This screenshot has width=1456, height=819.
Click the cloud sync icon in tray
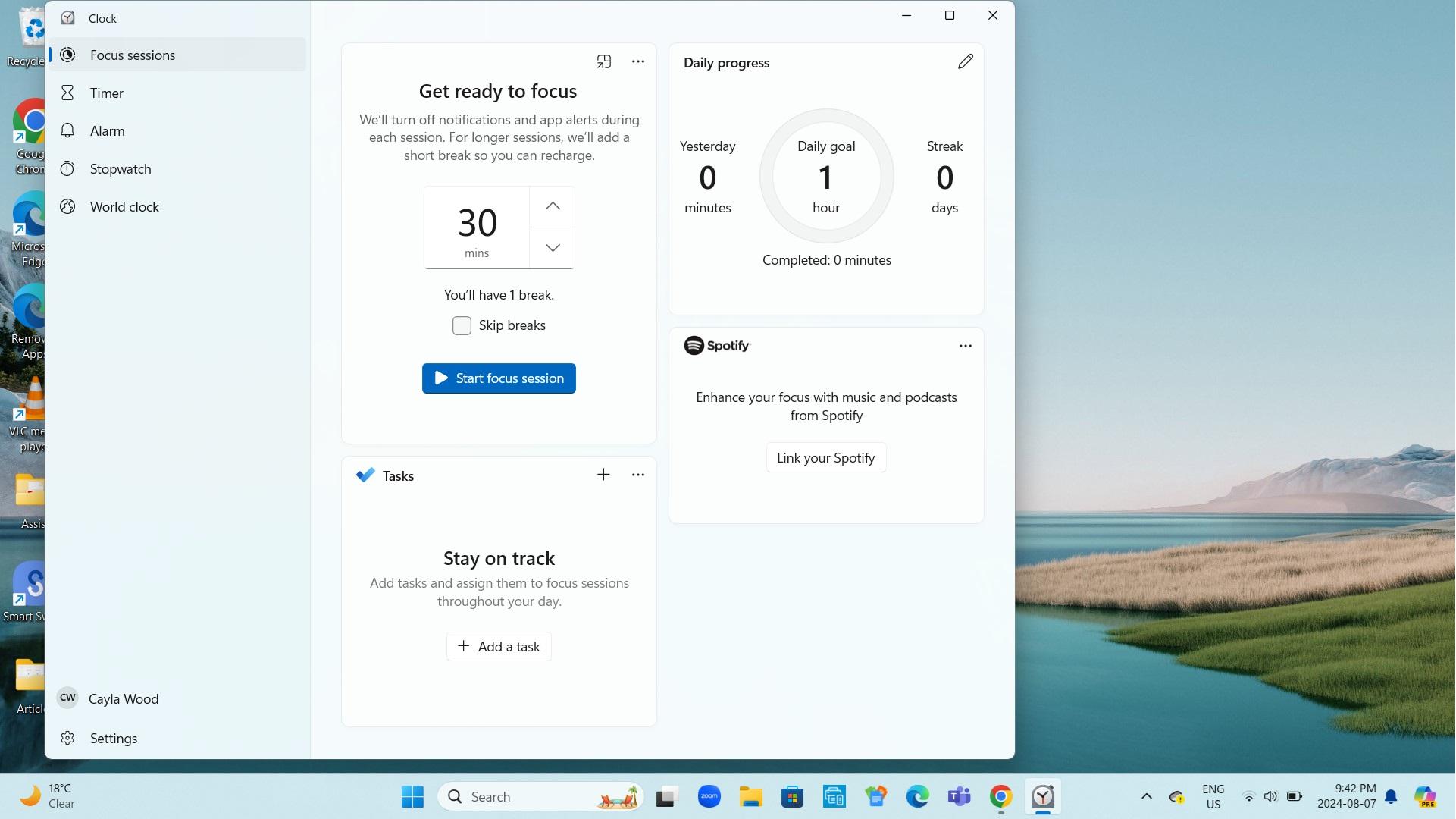tap(1176, 797)
